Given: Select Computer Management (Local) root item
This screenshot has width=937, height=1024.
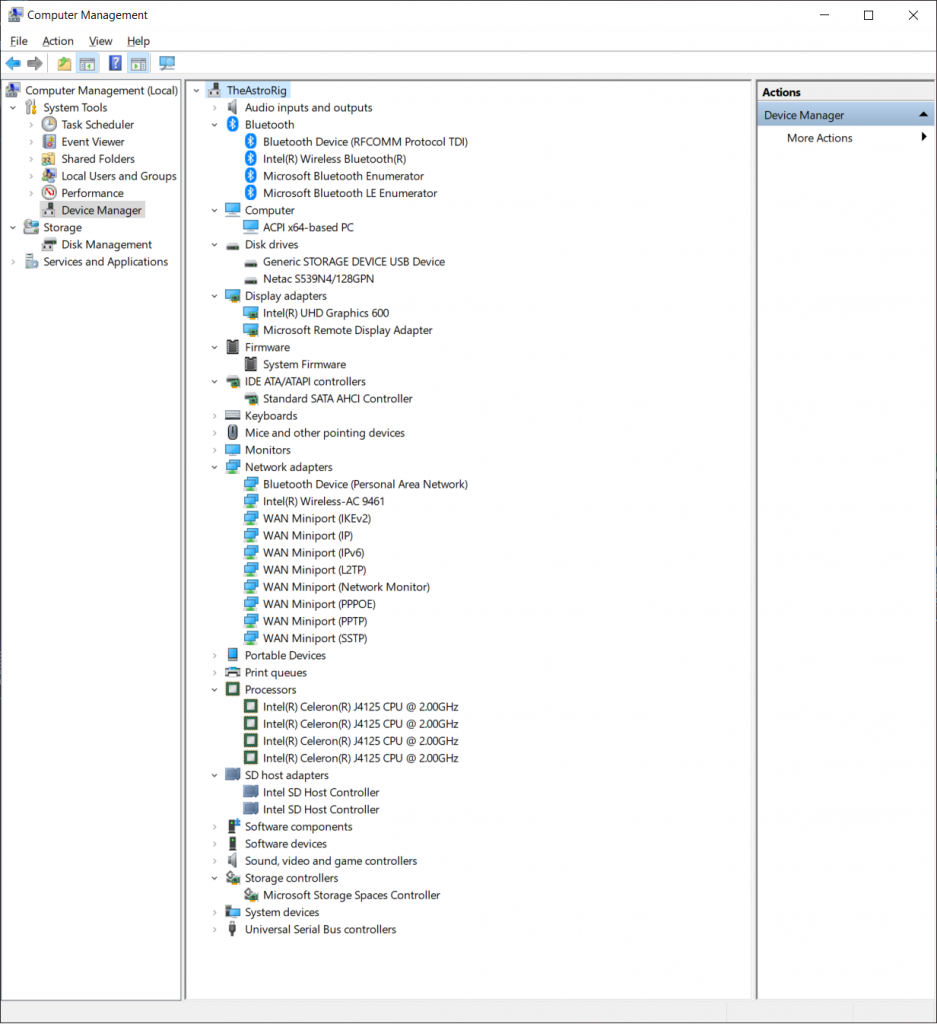Looking at the screenshot, I should point(101,90).
